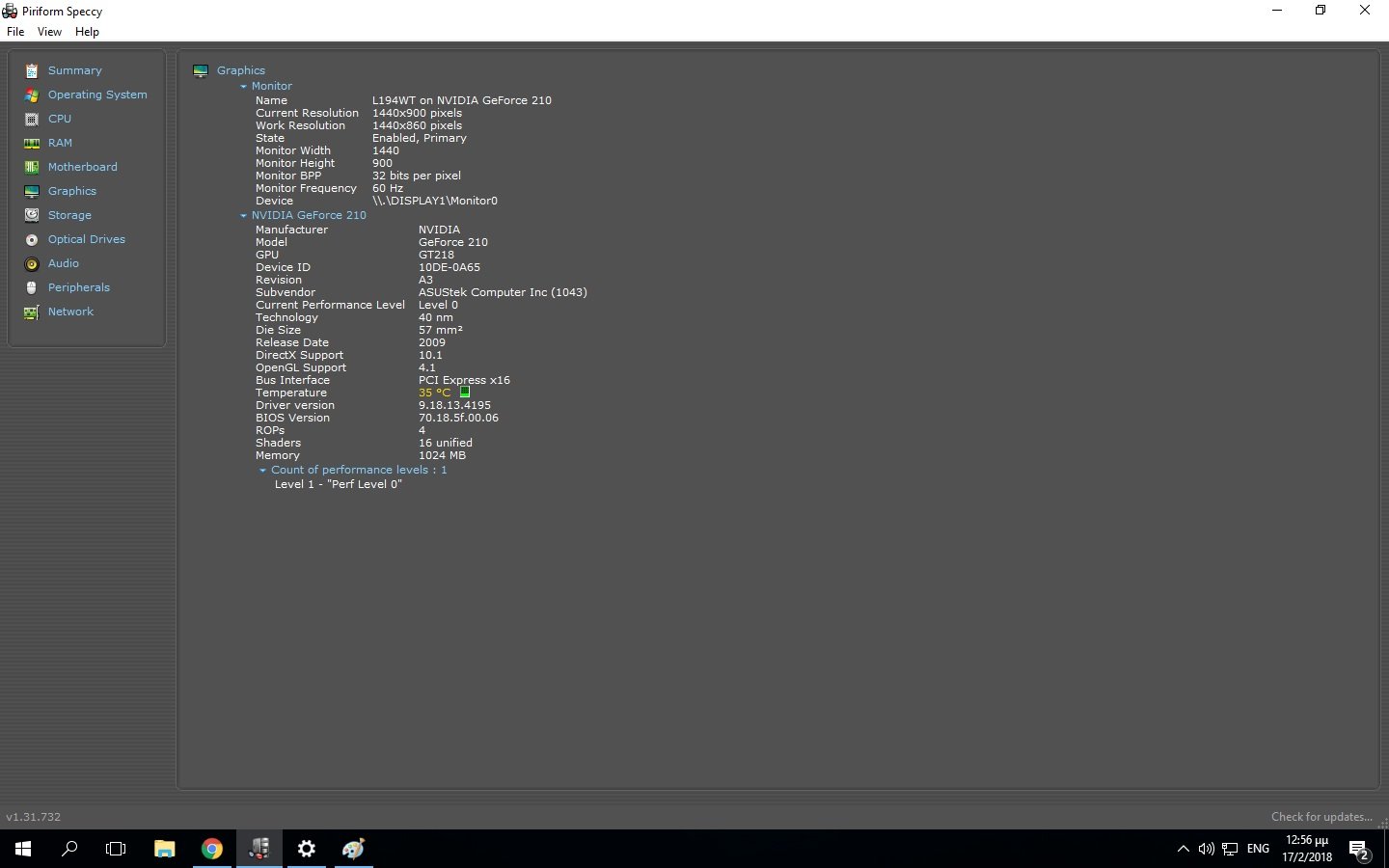The image size is (1389, 868).
Task: Select the 1024 MB memory value
Action: pos(442,455)
